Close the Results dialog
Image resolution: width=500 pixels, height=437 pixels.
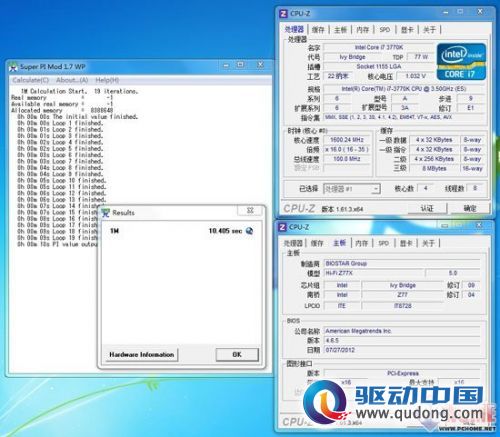251,210
